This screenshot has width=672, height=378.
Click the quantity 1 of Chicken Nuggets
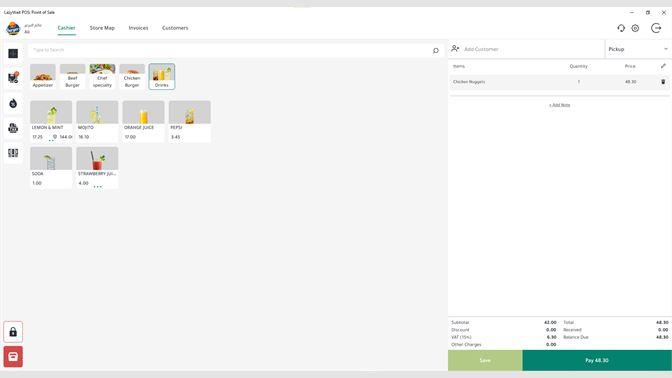coord(579,82)
